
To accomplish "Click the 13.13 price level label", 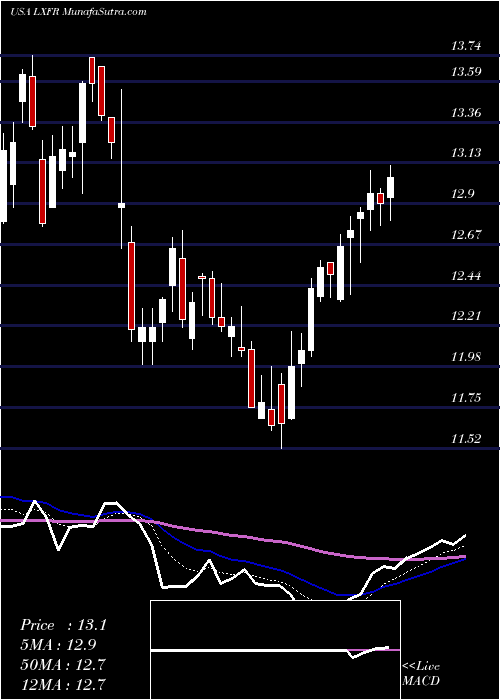I will [467, 153].
